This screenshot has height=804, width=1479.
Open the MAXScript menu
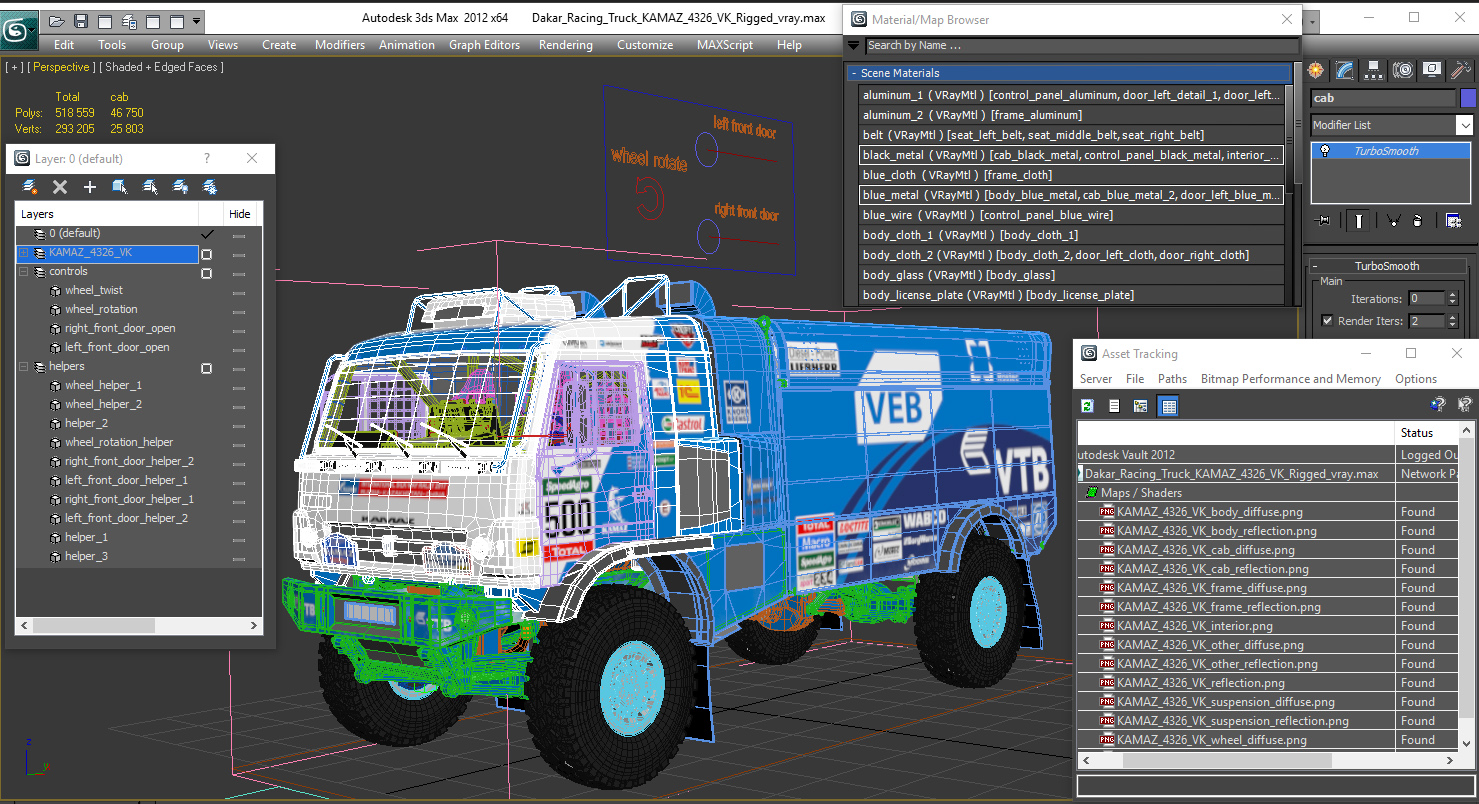pyautogui.click(x=725, y=45)
